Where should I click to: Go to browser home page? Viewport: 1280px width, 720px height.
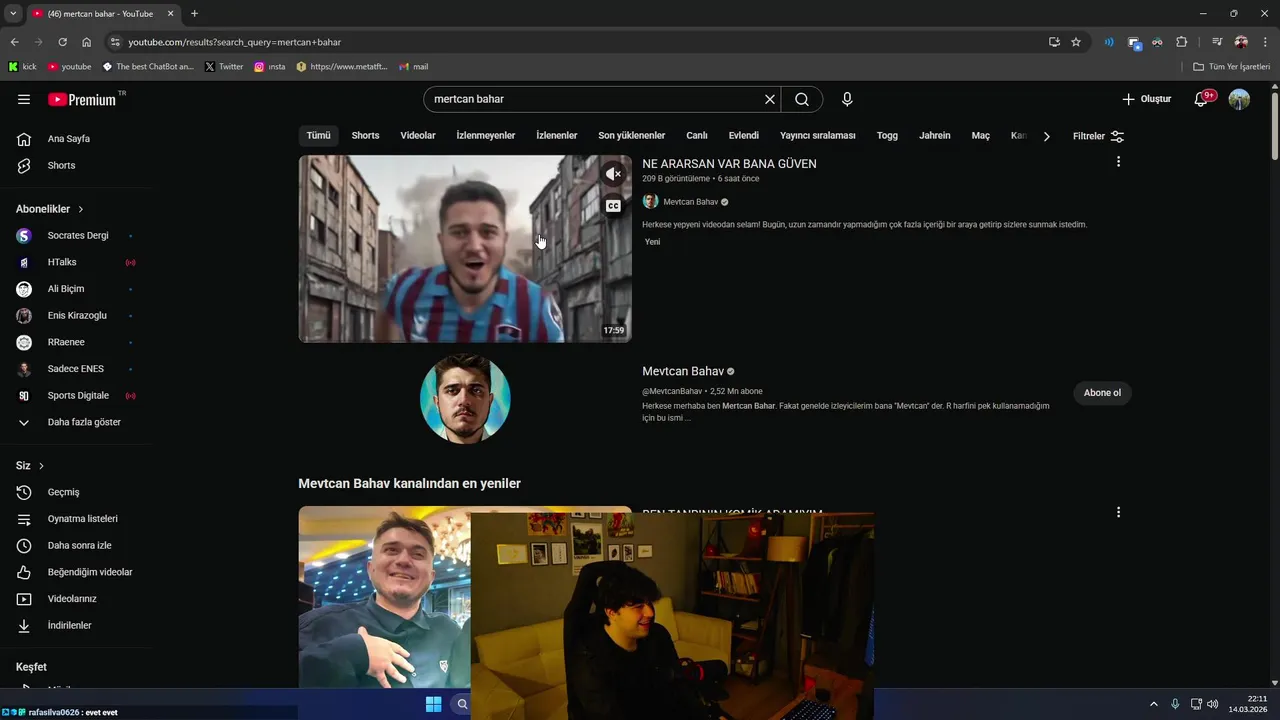click(87, 42)
